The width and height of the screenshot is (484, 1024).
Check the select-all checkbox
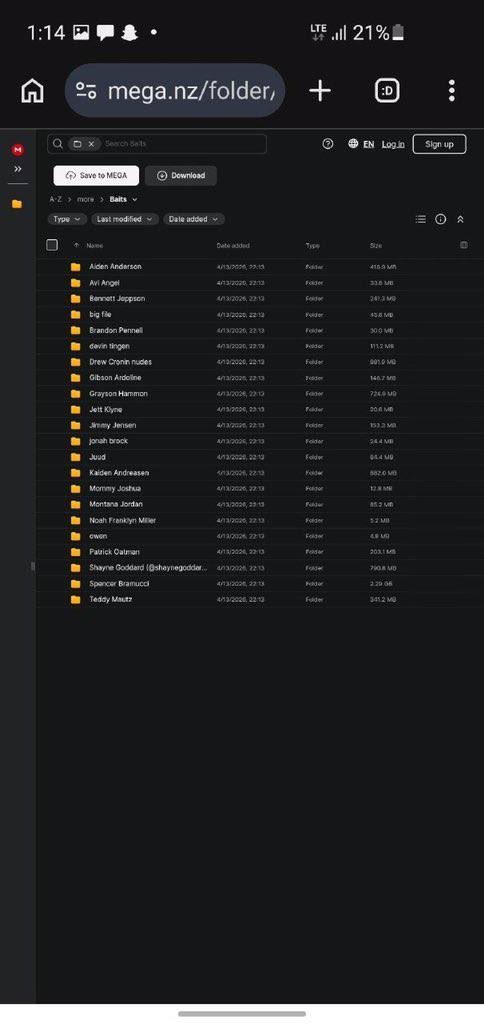click(x=52, y=245)
